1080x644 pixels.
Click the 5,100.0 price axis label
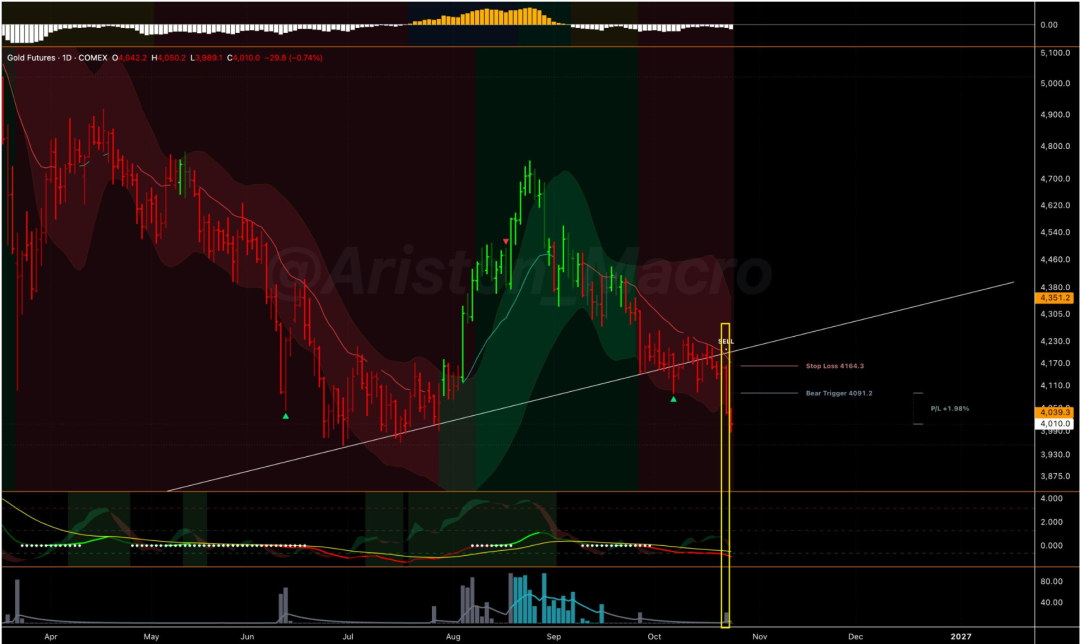(1055, 53)
